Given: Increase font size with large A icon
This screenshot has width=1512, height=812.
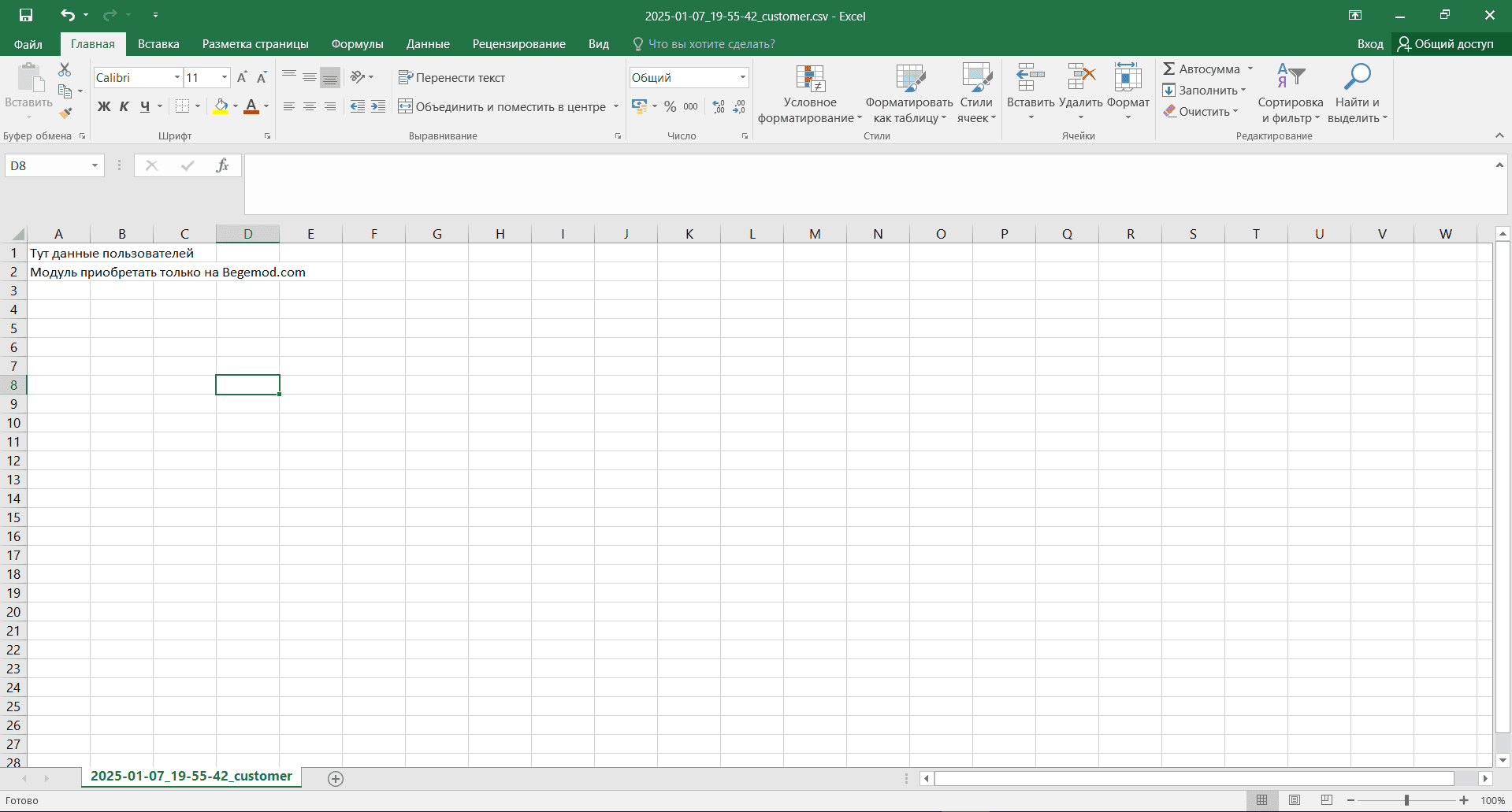Looking at the screenshot, I should [x=242, y=77].
